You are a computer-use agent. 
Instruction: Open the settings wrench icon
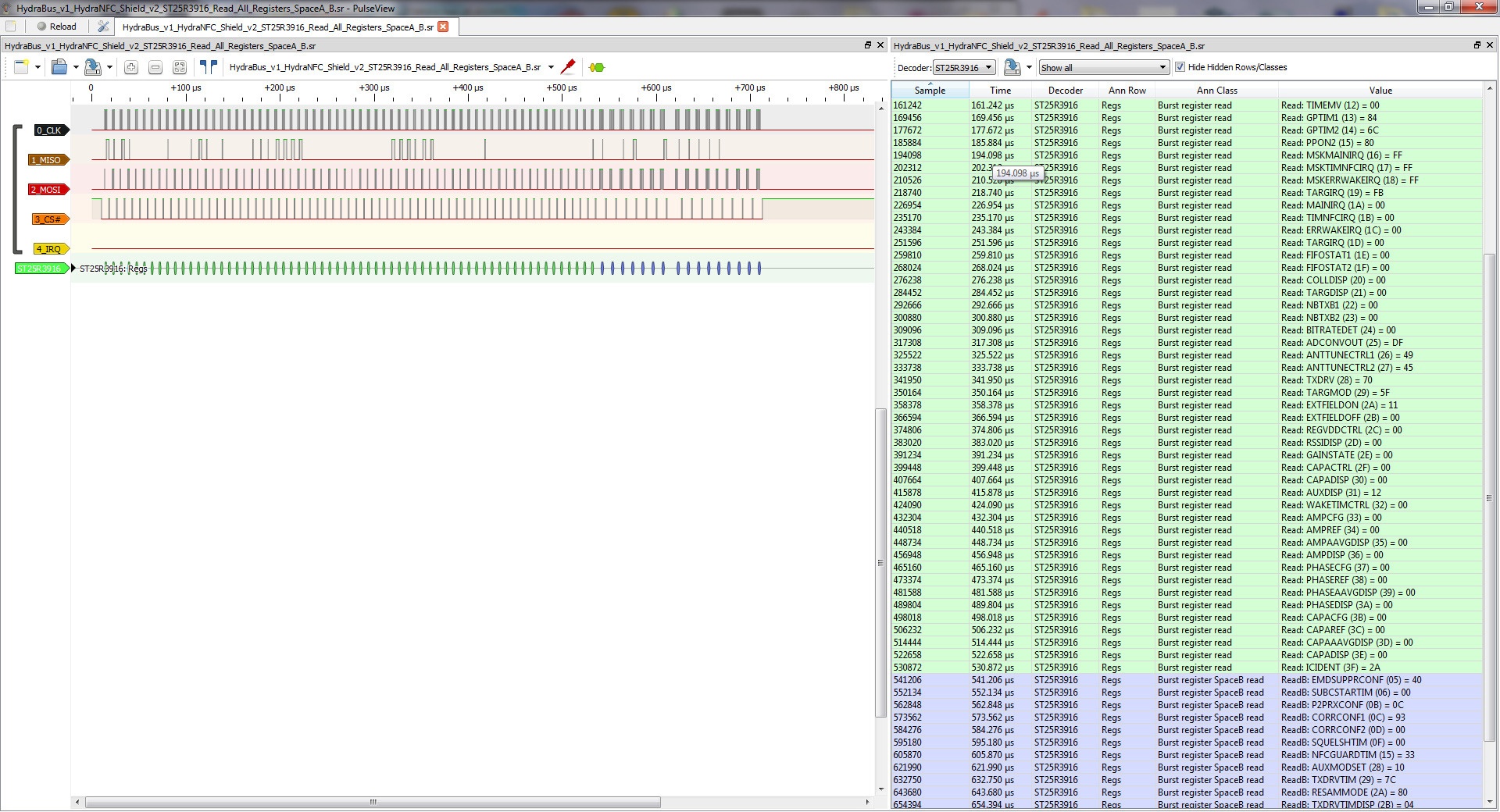pyautogui.click(x=103, y=27)
